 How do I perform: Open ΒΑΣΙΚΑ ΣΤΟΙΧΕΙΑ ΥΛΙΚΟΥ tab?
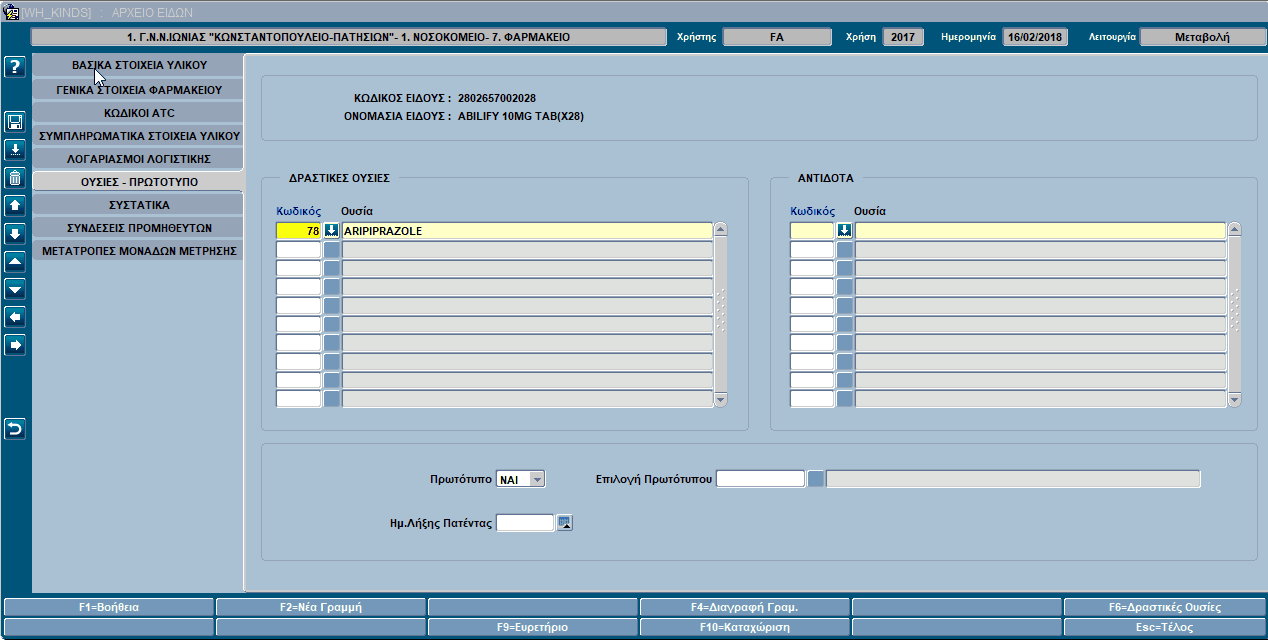pyautogui.click(x=138, y=65)
